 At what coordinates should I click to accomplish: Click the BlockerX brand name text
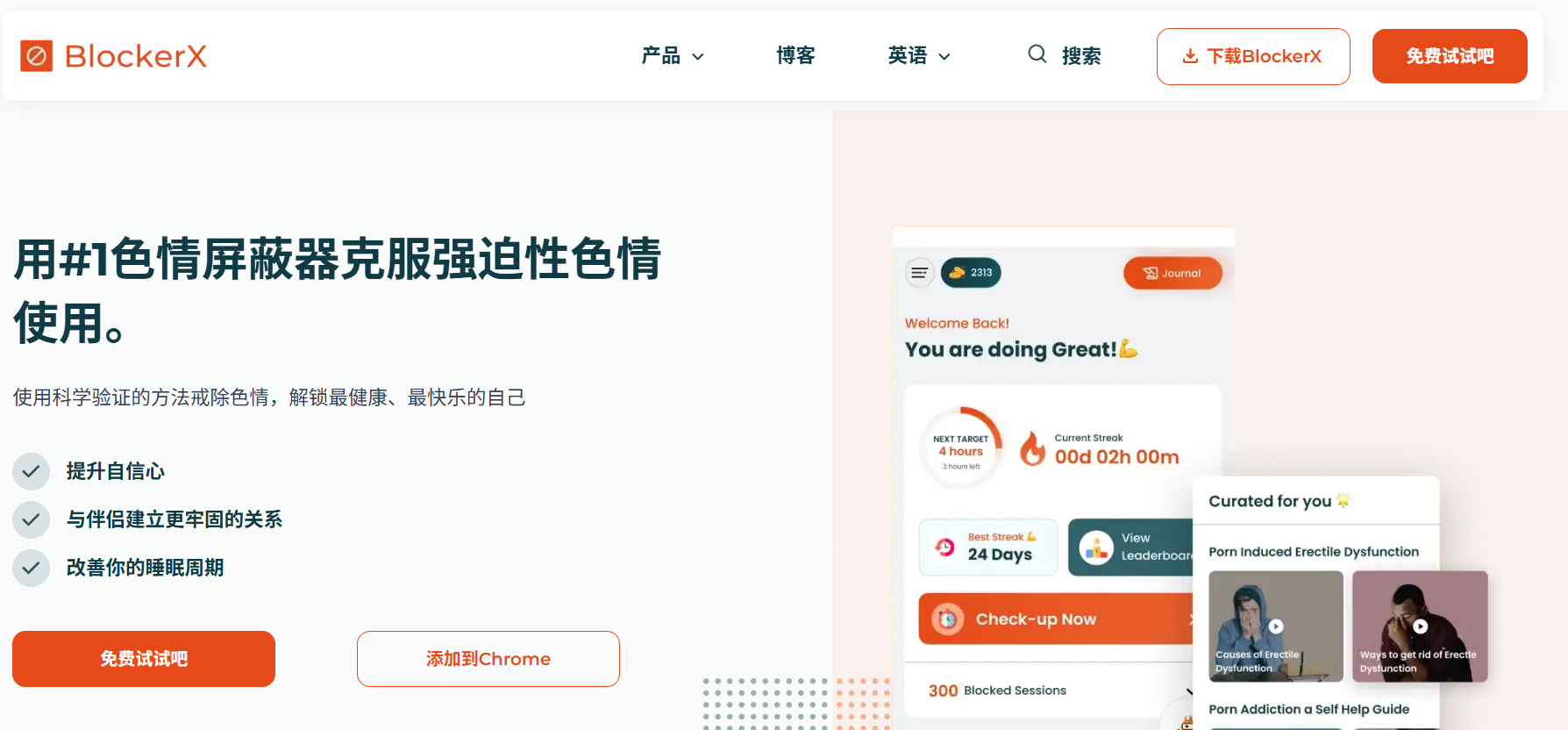136,56
